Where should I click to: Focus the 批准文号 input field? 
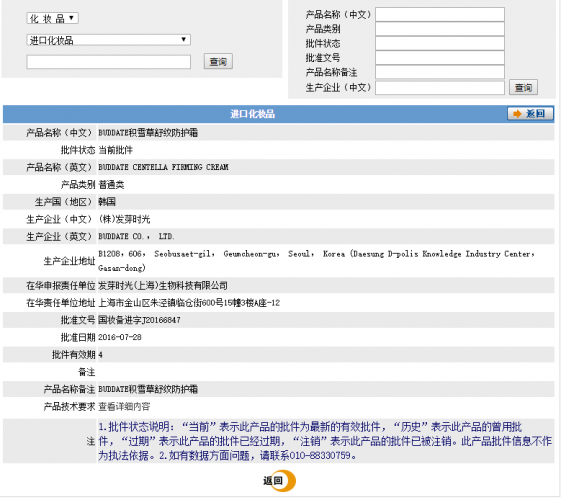[x=440, y=58]
